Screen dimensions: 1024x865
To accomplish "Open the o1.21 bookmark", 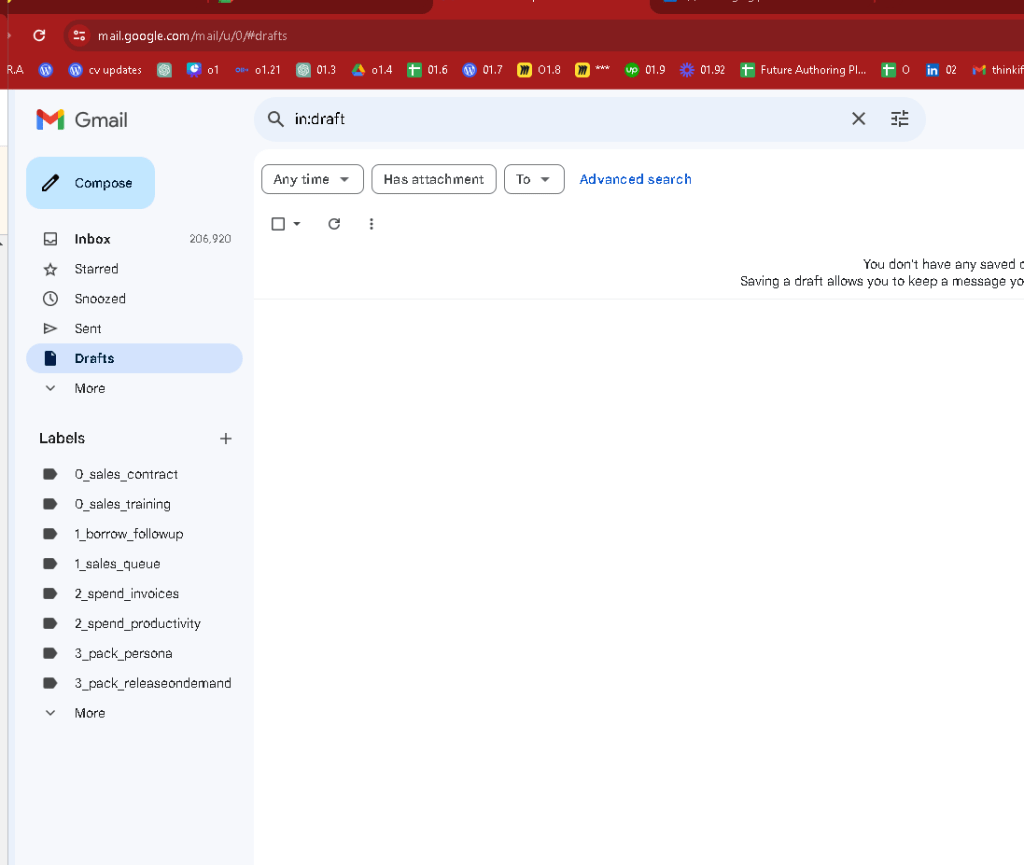I will click(258, 70).
